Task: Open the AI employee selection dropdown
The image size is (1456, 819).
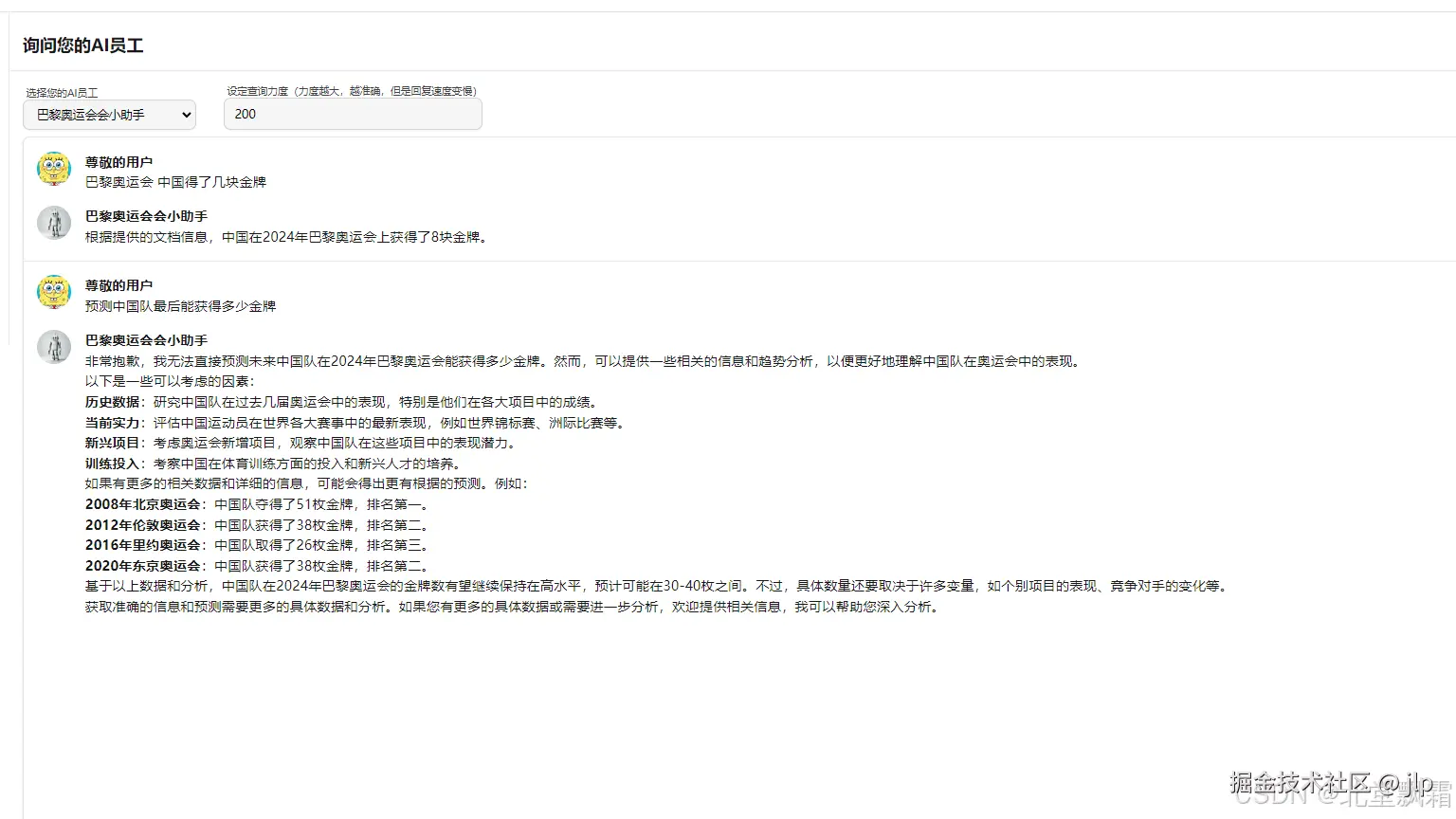Action: (x=109, y=115)
